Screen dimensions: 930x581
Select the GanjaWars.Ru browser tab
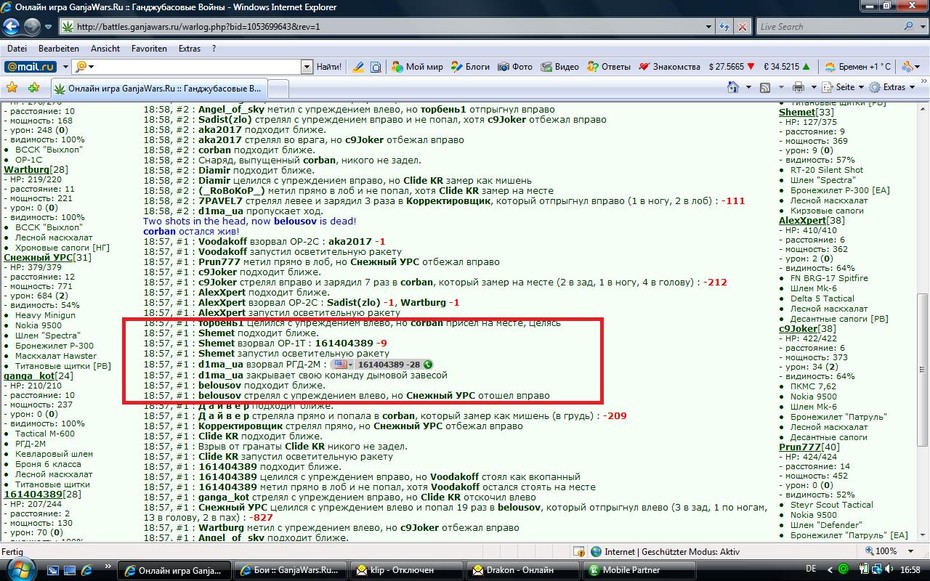[x=158, y=88]
